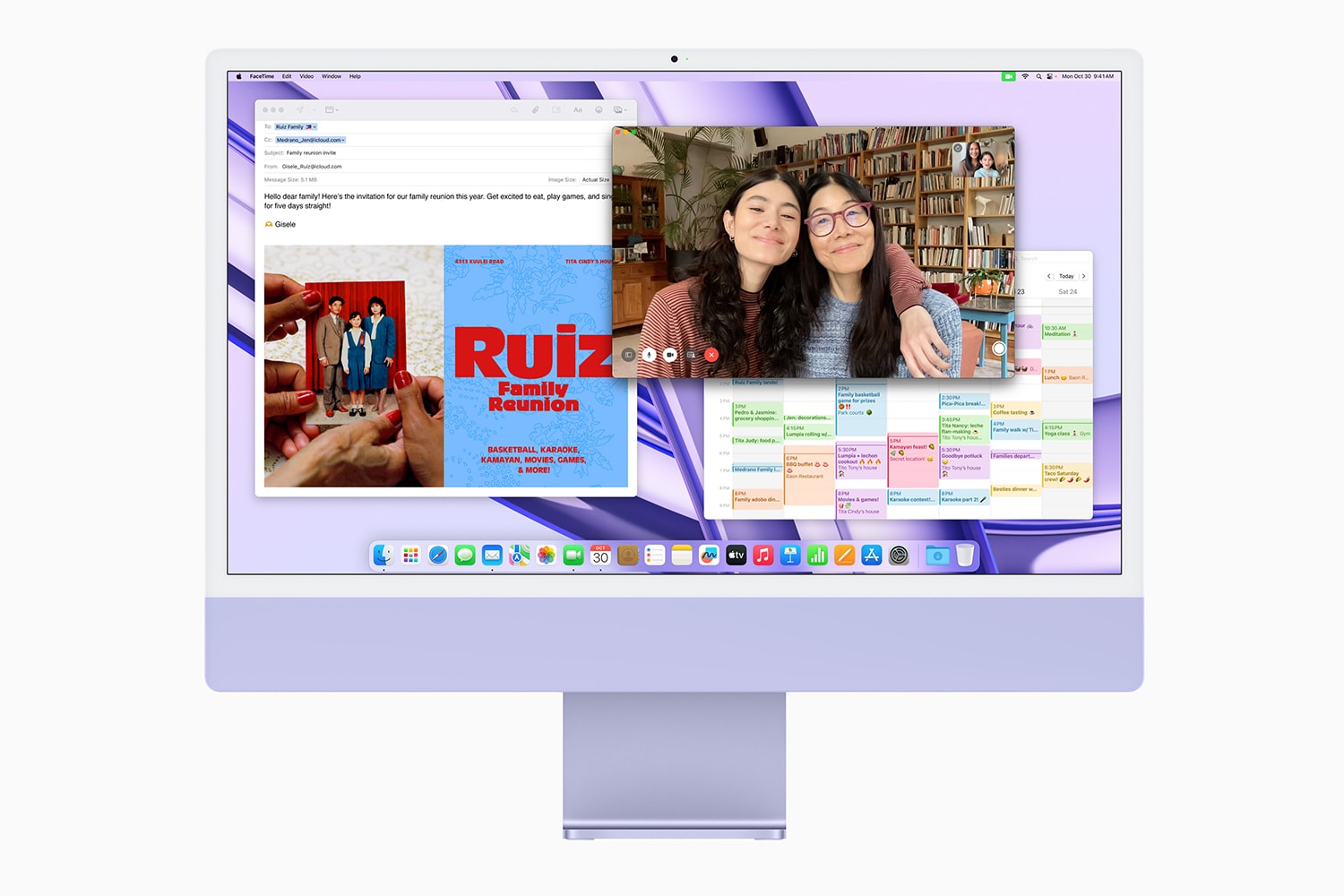The image size is (1344, 896).
Task: Take a Live Photo in FaceTime
Action: pos(999,349)
